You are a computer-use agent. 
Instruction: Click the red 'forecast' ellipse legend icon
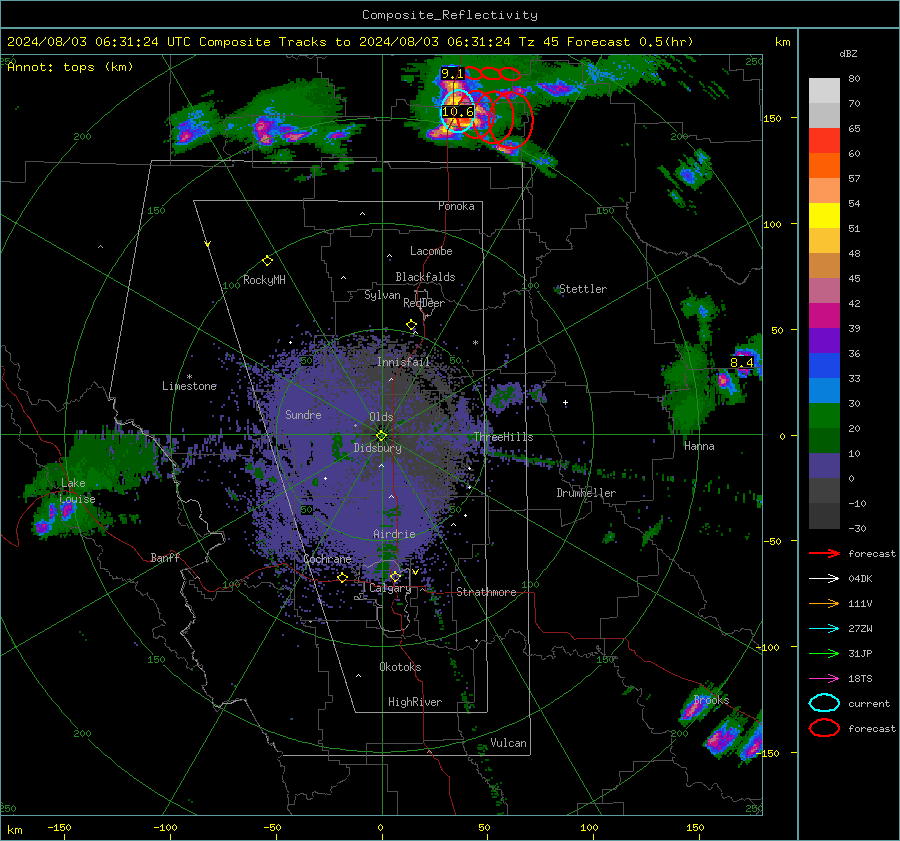pyautogui.click(x=824, y=728)
